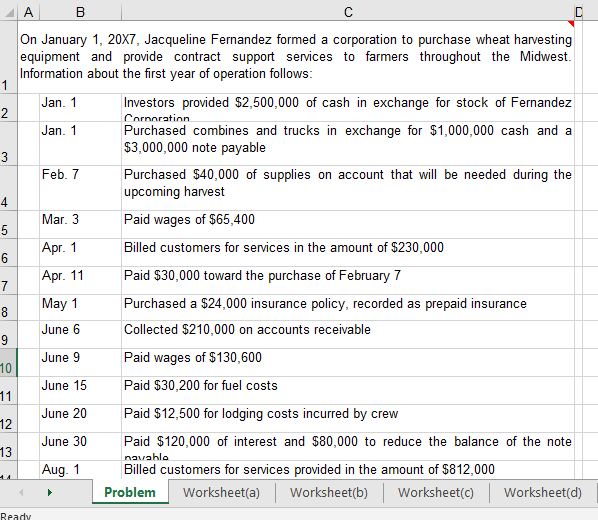Select row 13 header

click(x=8, y=446)
